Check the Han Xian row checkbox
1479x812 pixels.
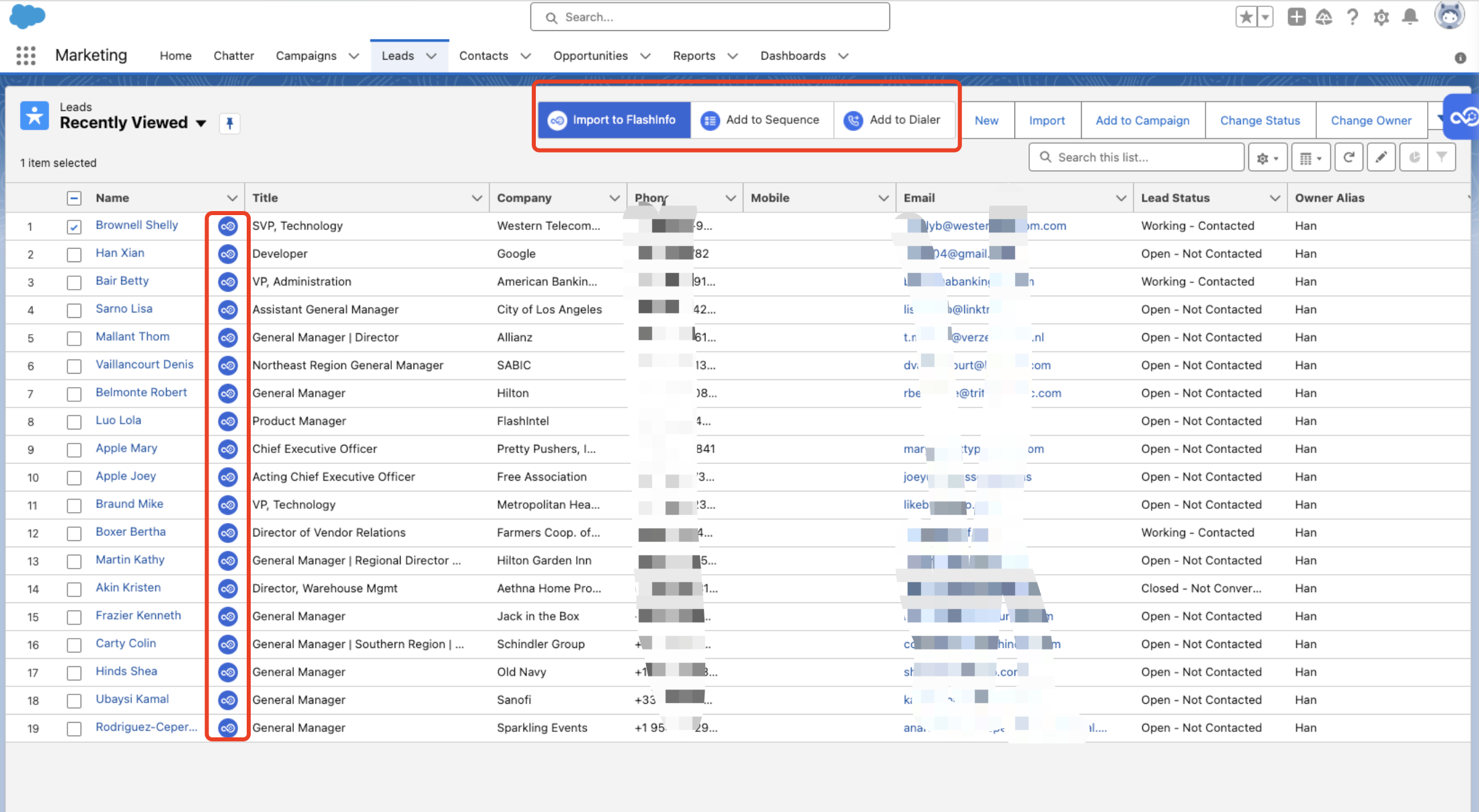click(x=74, y=255)
